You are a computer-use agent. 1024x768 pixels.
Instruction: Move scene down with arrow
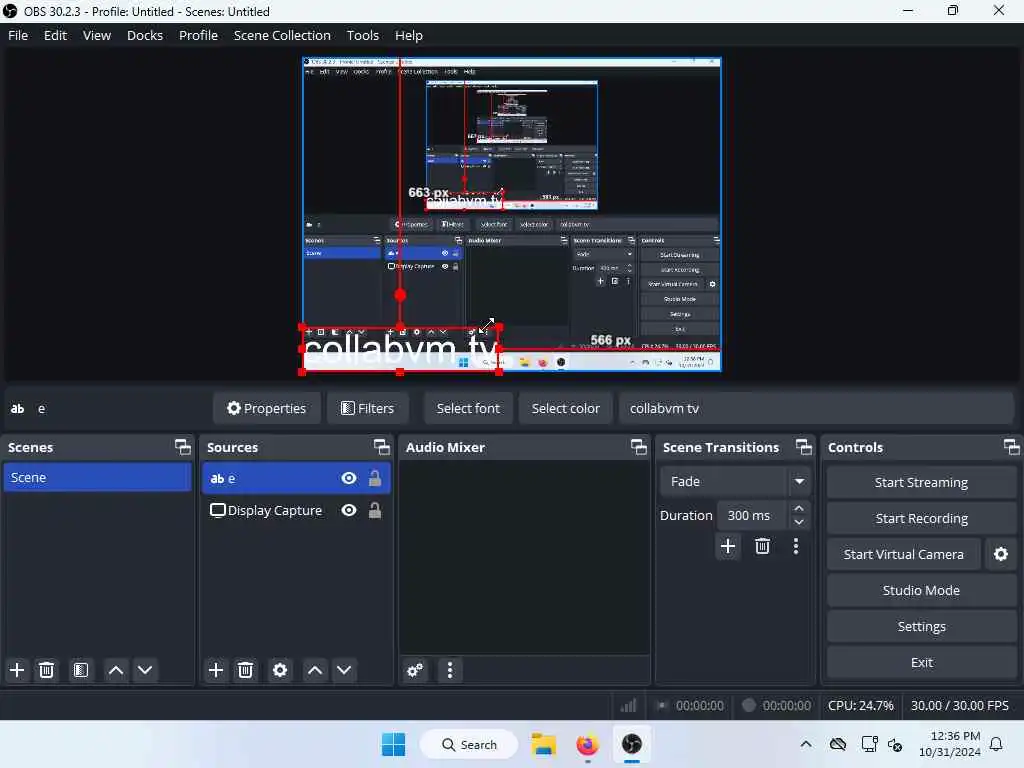point(145,669)
